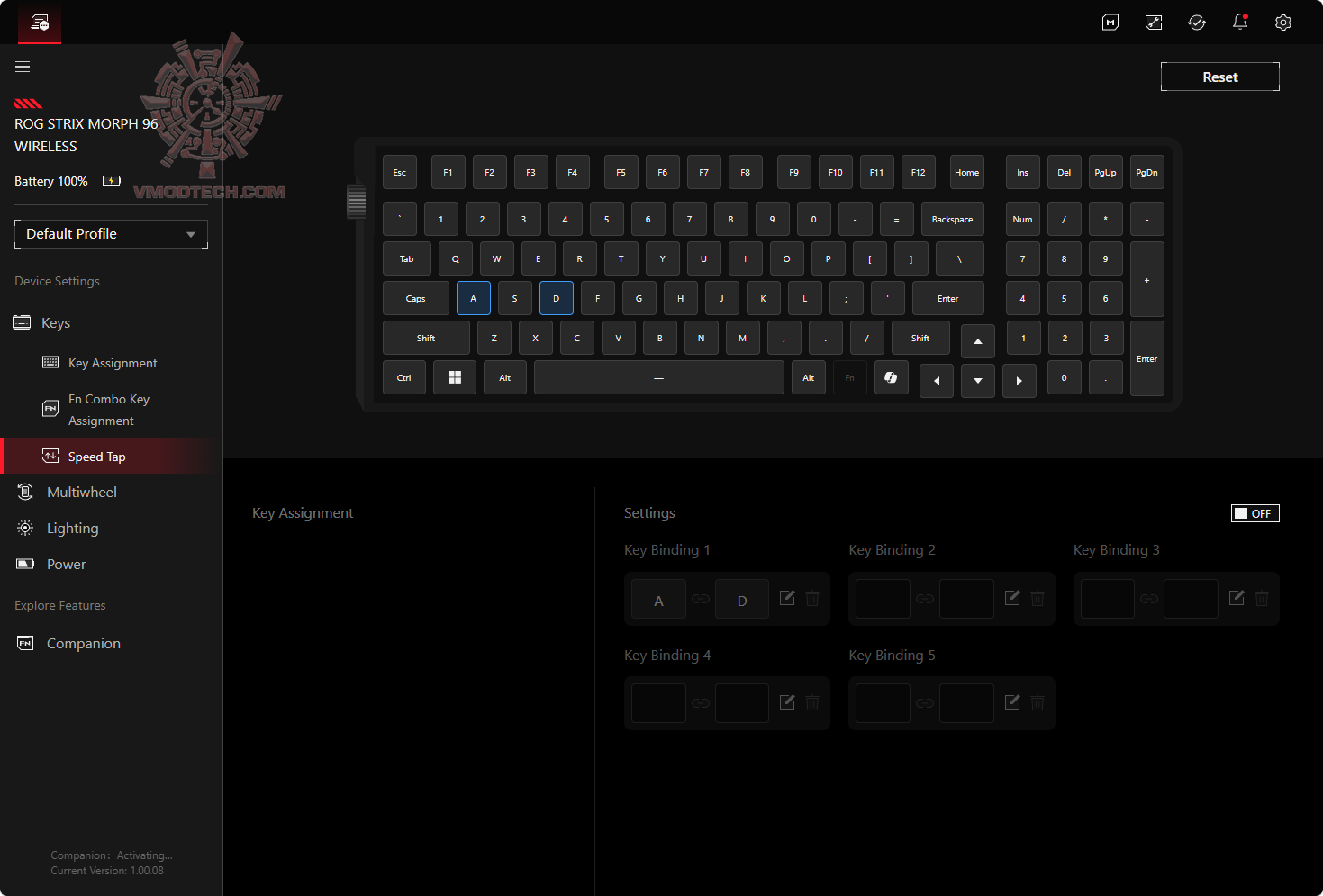Select the first empty slot in Key Binding 2
The width and height of the screenshot is (1323, 896).
(x=883, y=599)
